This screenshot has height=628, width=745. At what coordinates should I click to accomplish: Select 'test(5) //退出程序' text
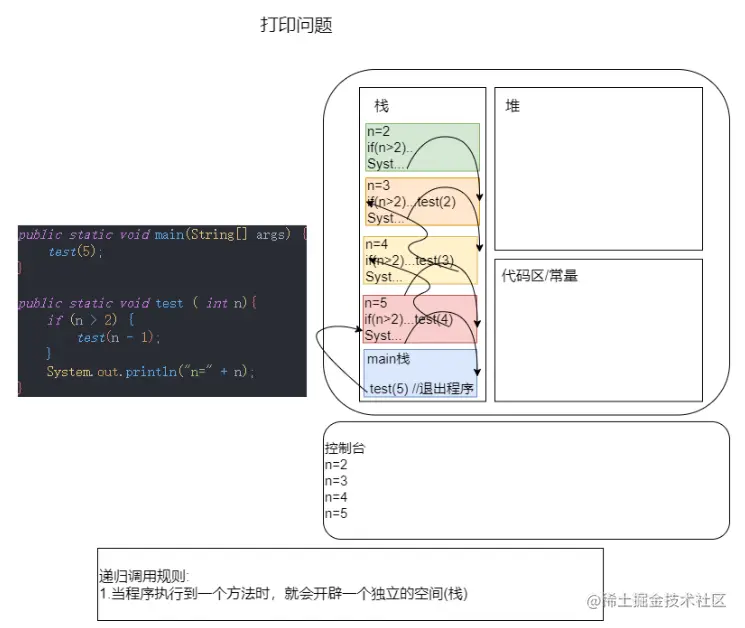421,389
